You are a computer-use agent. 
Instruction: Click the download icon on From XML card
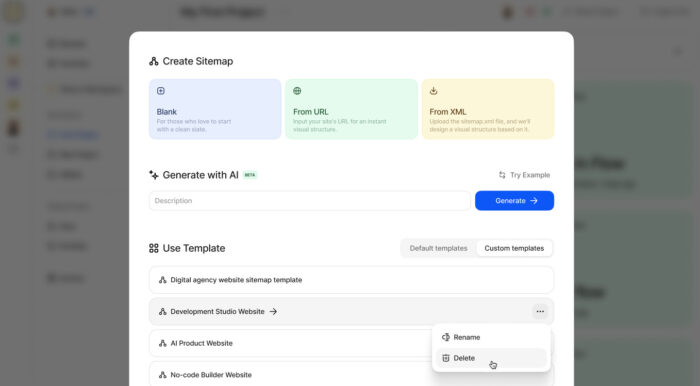click(433, 91)
